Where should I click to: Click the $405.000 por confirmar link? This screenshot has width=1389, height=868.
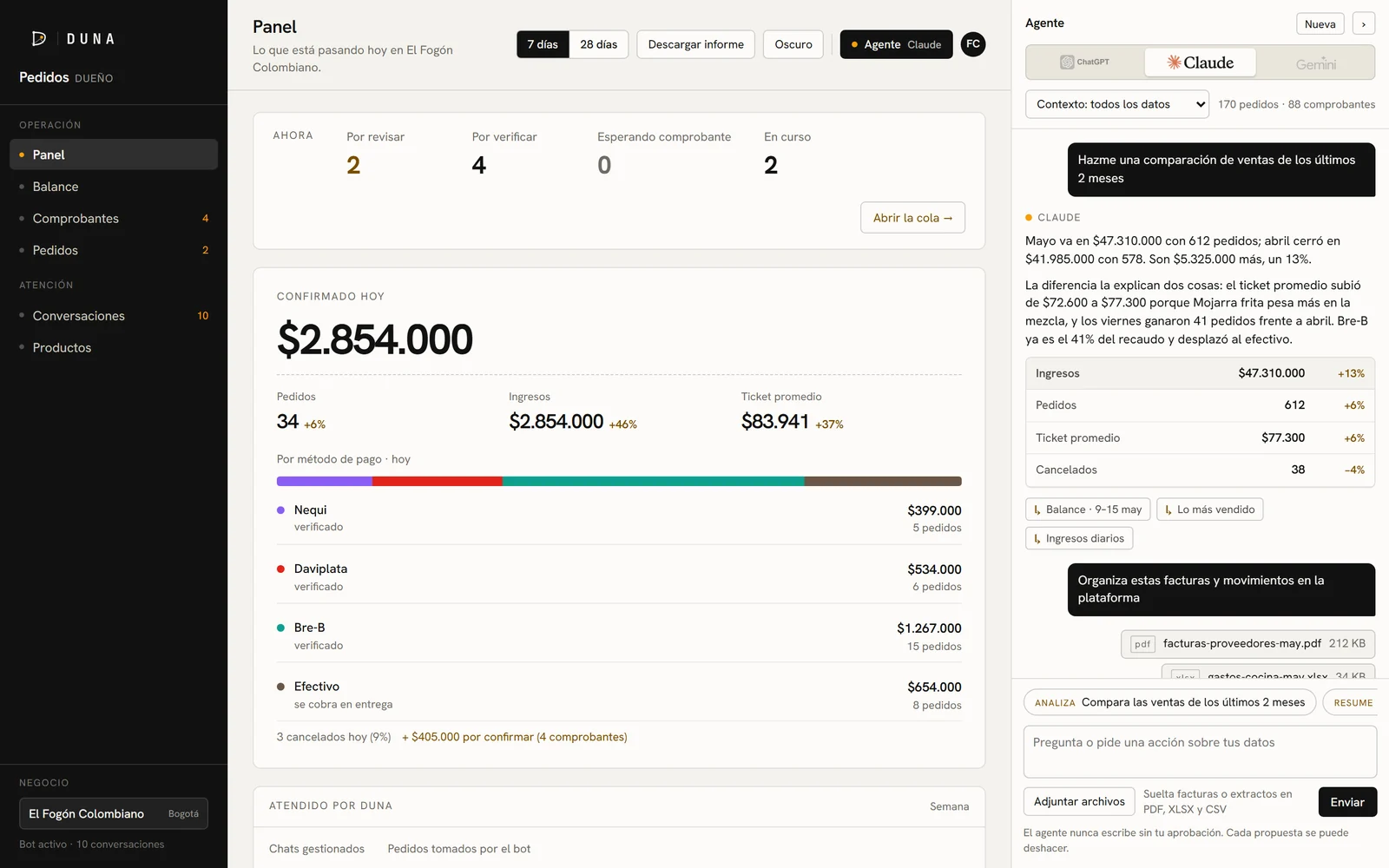tap(514, 737)
